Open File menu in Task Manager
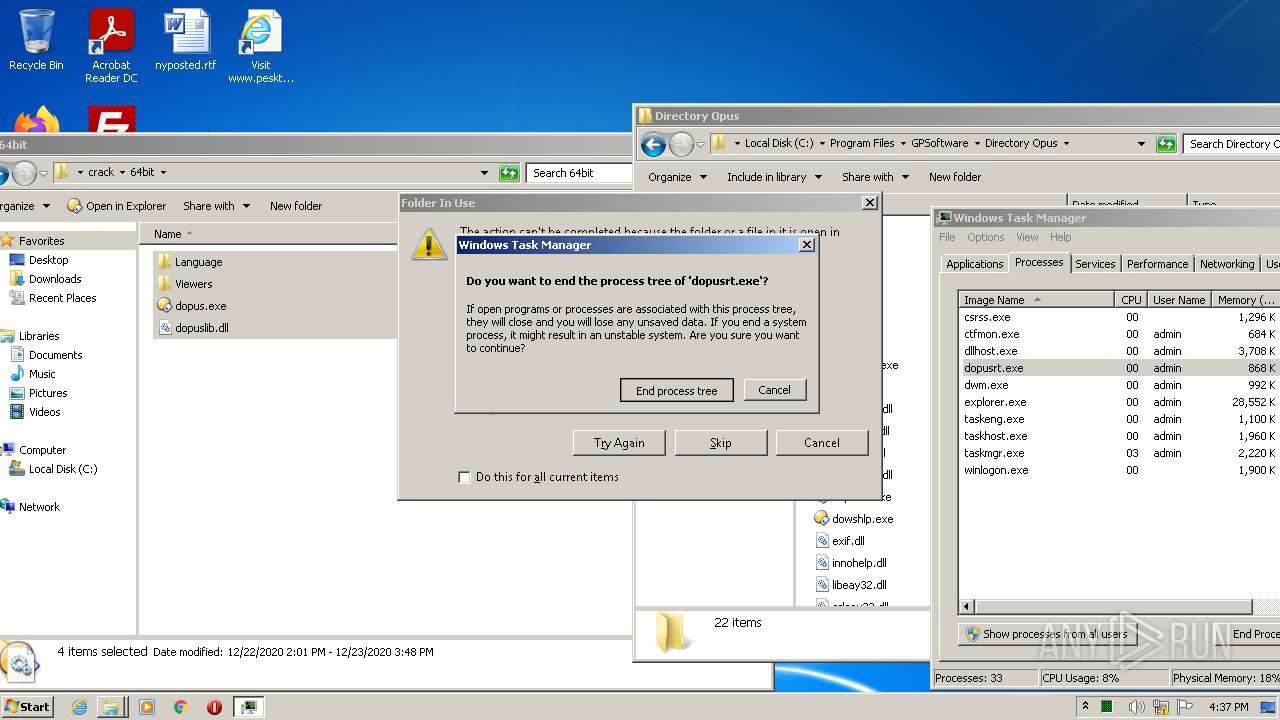Screen dimensions: 1280x720 [947, 237]
